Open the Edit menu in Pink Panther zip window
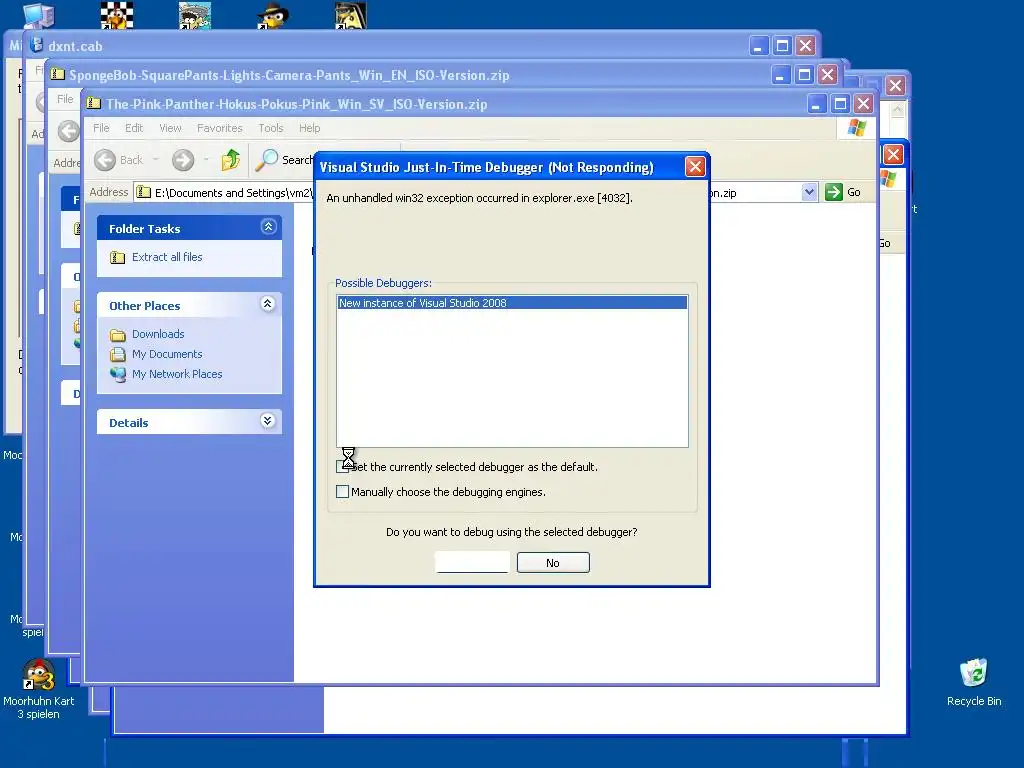The height and width of the screenshot is (768, 1024). pos(134,128)
